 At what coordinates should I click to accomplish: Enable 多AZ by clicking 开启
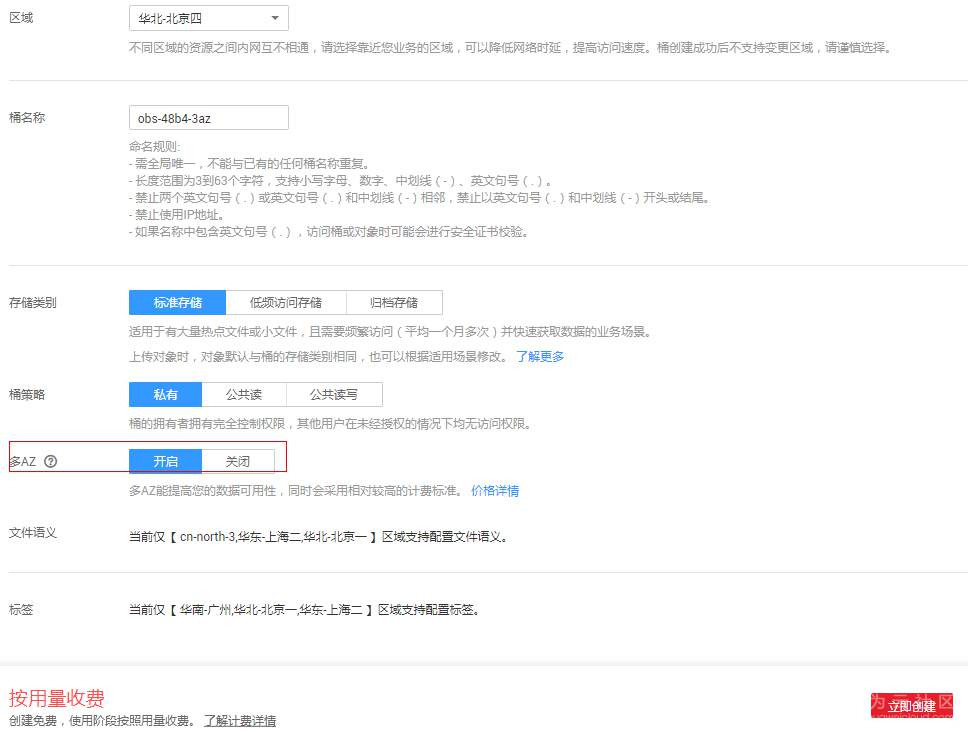click(166, 461)
